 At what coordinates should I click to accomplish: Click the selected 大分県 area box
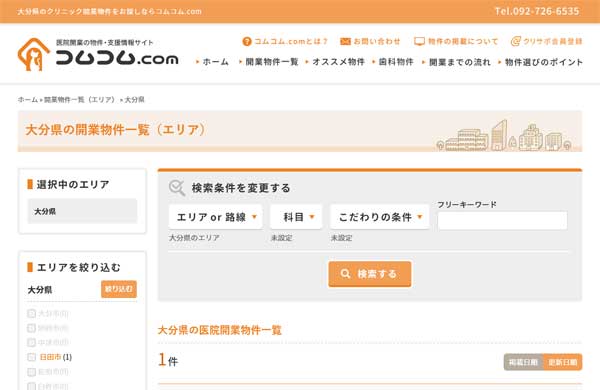coord(82,211)
